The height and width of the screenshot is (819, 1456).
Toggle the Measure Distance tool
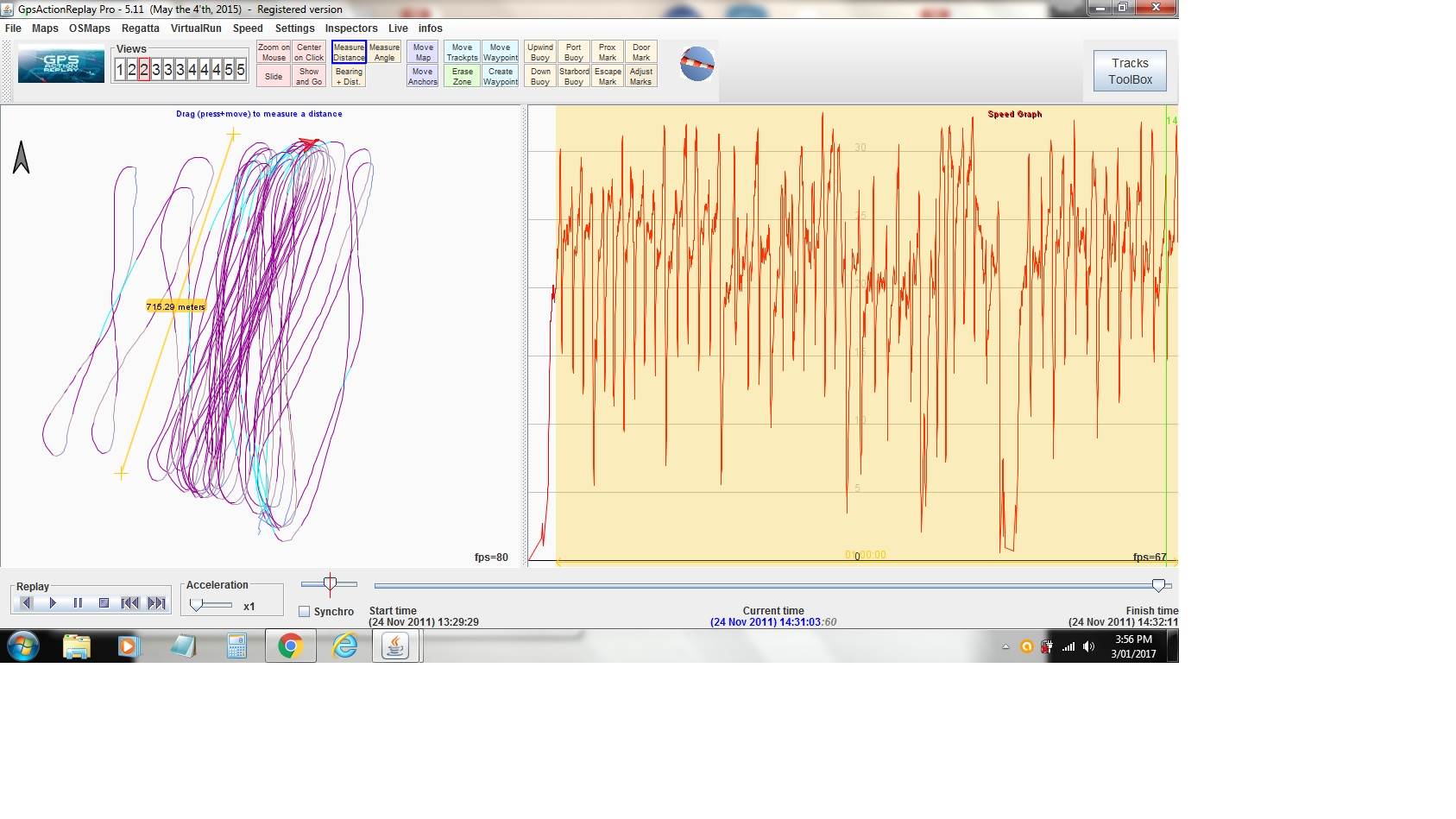tap(349, 53)
